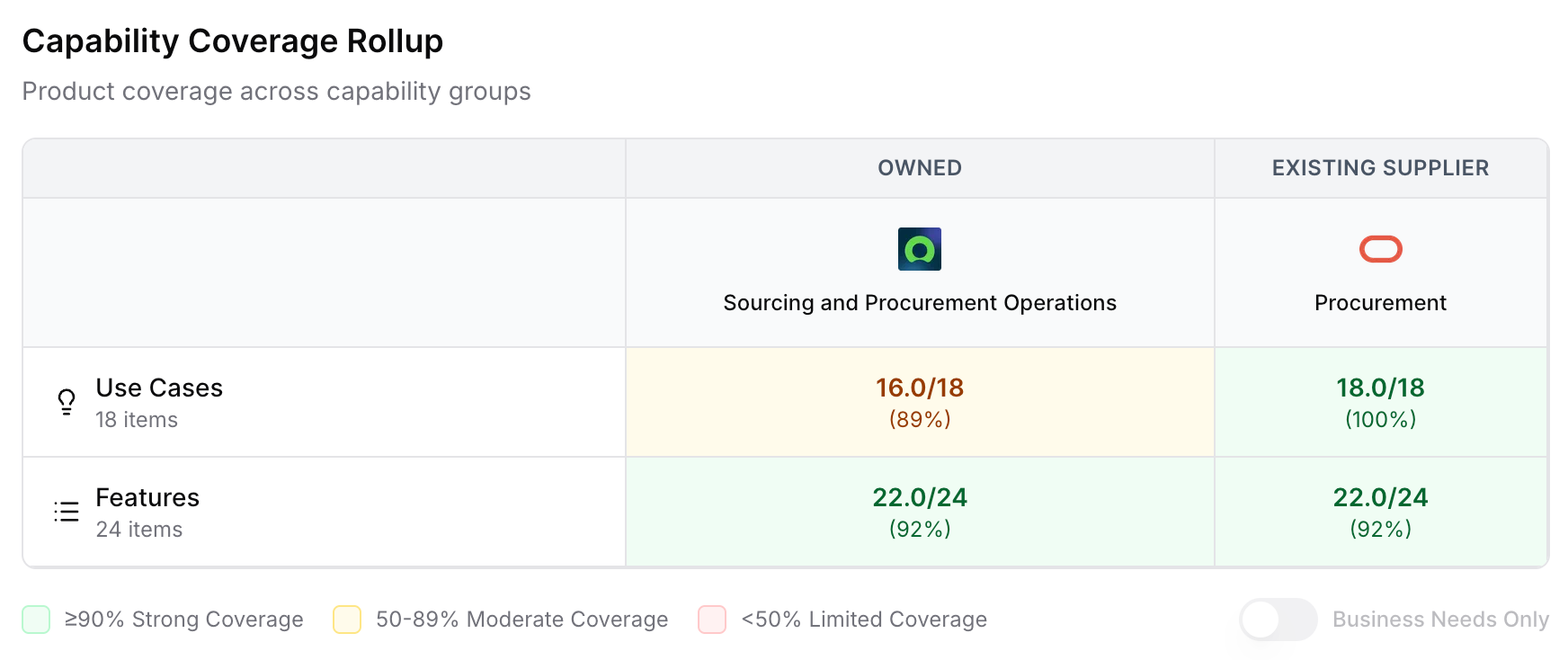Click the red Oracle Procurement logo icon
Screen dimensions: 1568x660
(x=1380, y=249)
